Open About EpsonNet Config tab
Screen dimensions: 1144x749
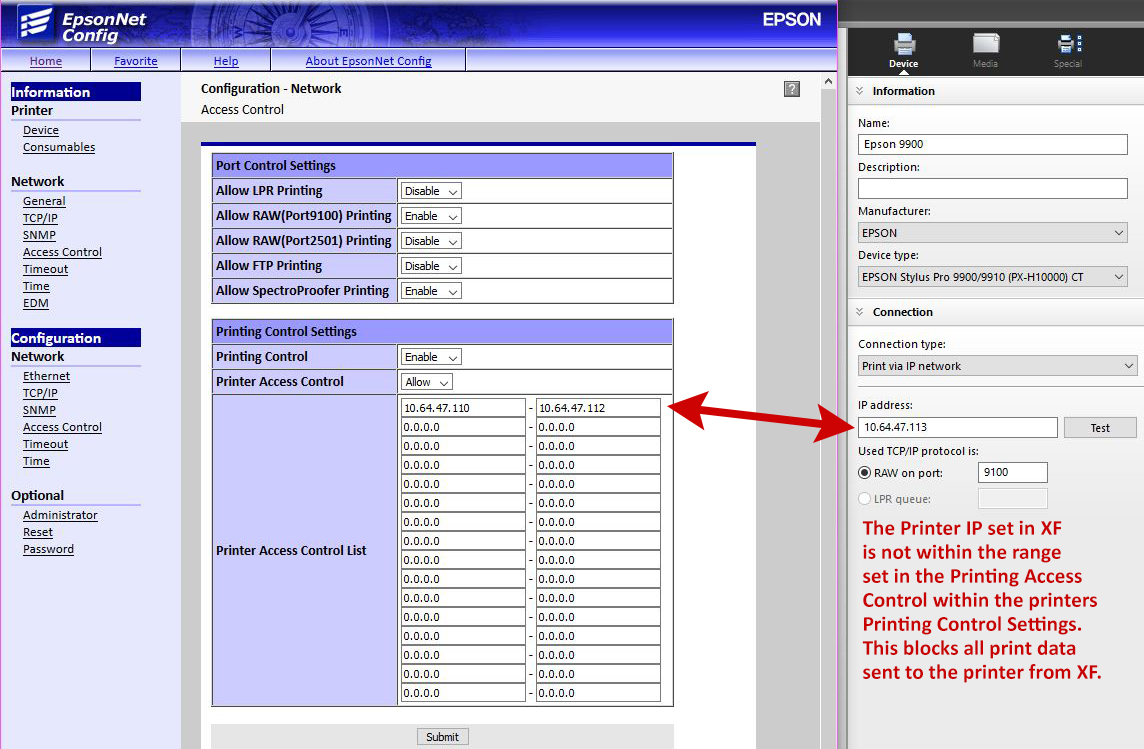pos(368,61)
